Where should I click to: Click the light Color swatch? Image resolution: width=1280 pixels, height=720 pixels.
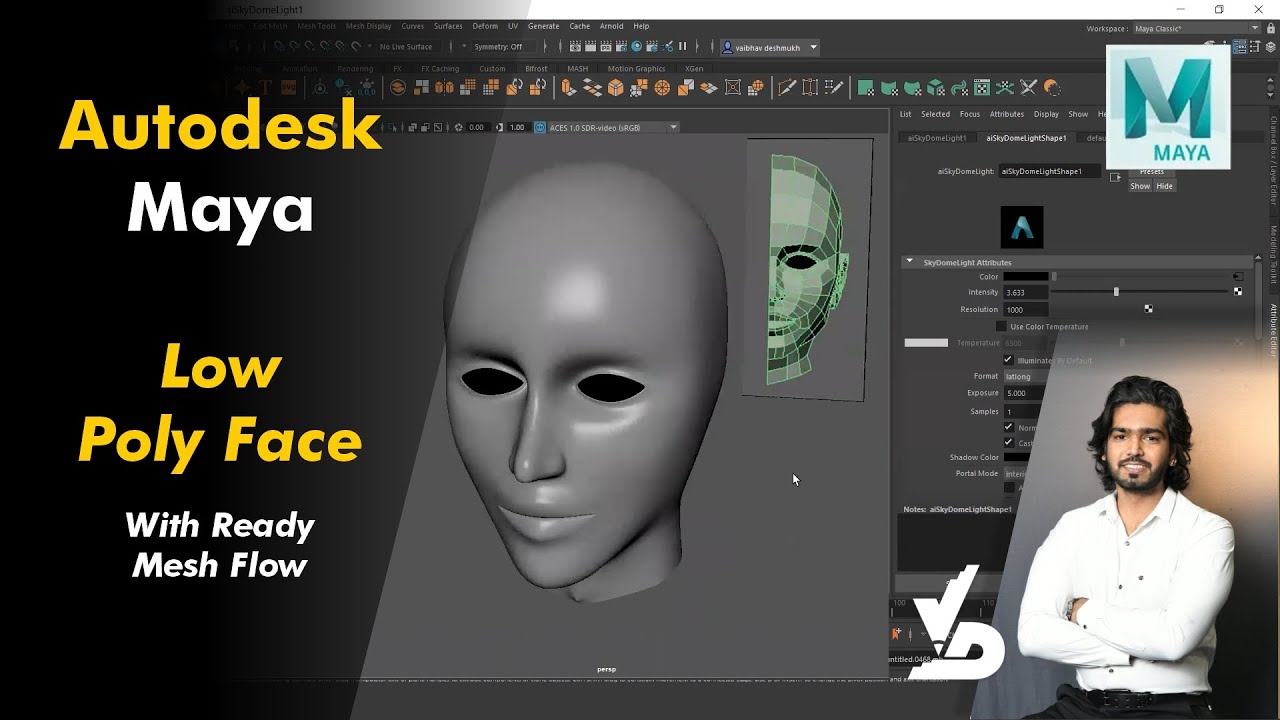(1026, 276)
